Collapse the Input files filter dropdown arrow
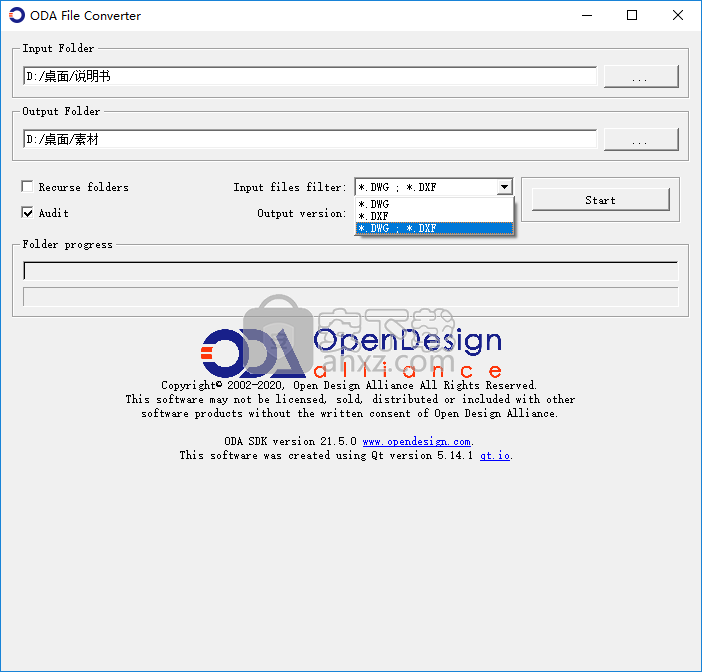Screen dimensions: 702x672 pos(505,187)
